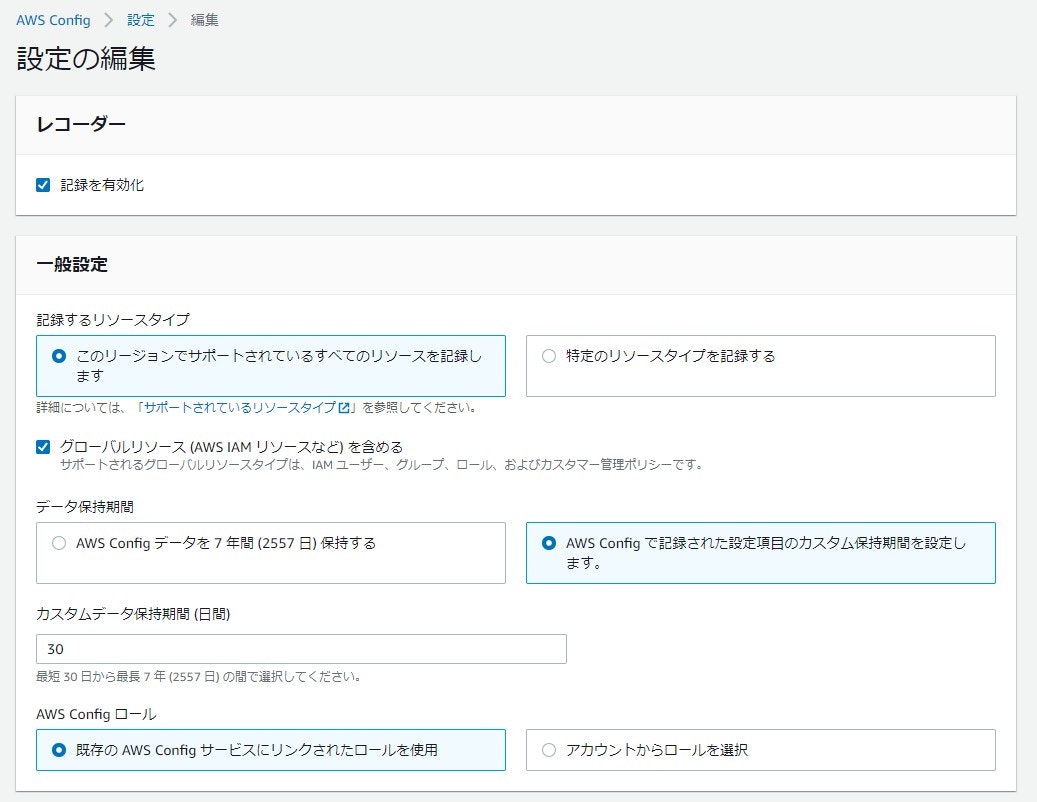Select the radio for recording all supported resources
This screenshot has width=1037, height=802.
click(59, 356)
